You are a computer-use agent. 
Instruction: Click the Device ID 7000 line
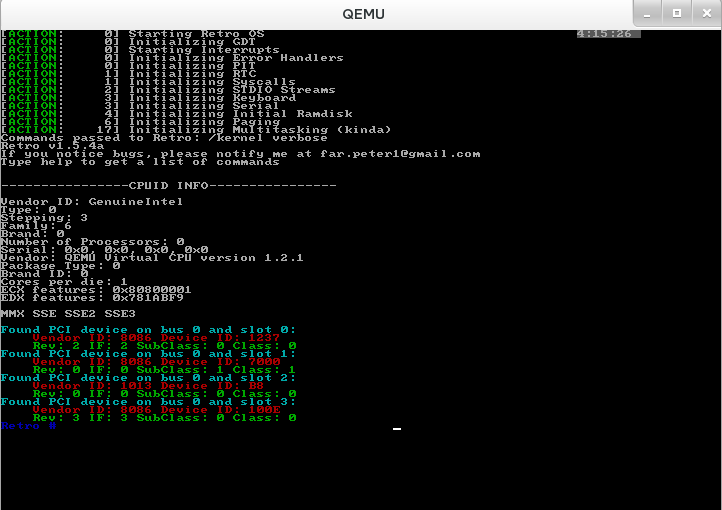tap(156, 362)
